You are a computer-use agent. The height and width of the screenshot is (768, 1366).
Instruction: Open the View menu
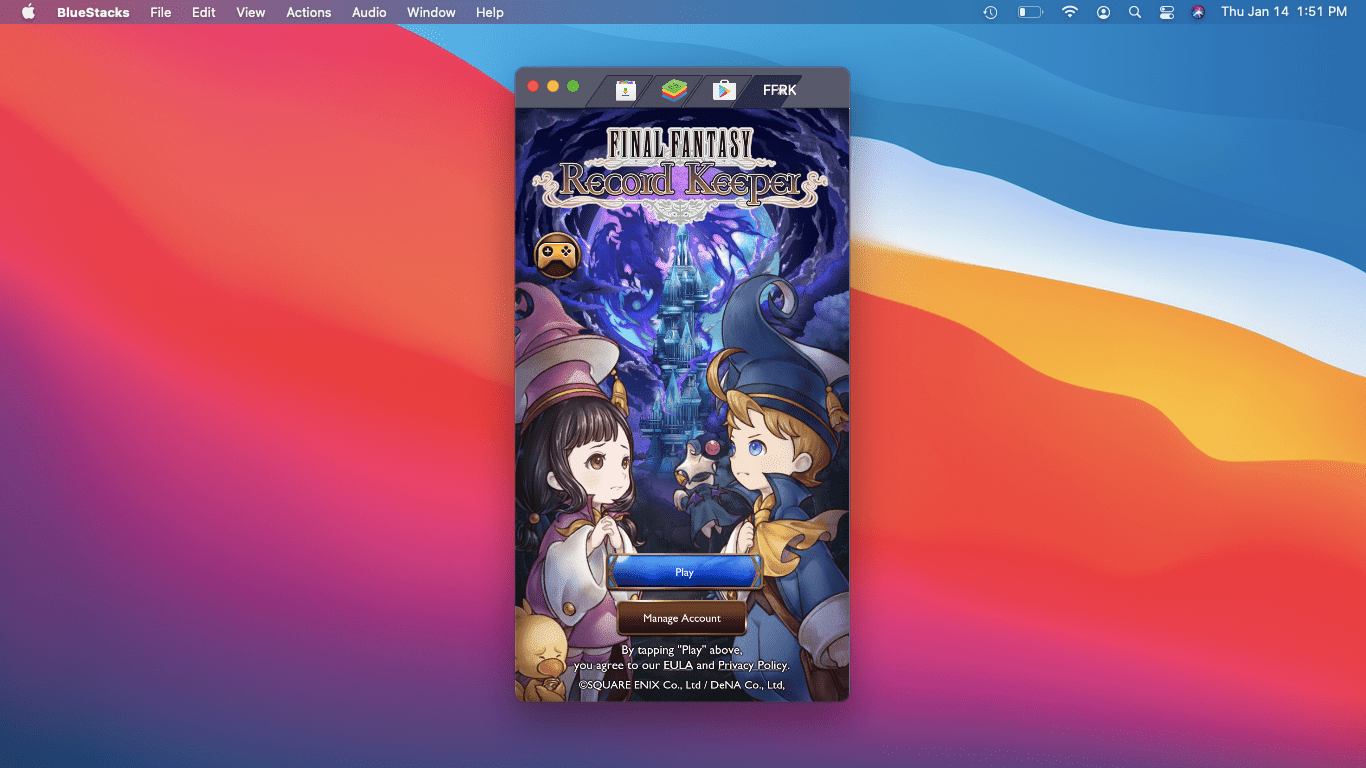click(251, 12)
